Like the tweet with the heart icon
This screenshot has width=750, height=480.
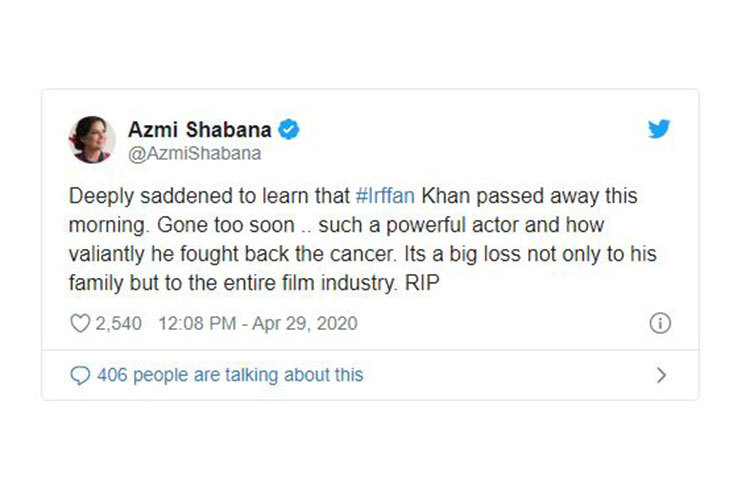pyautogui.click(x=79, y=323)
